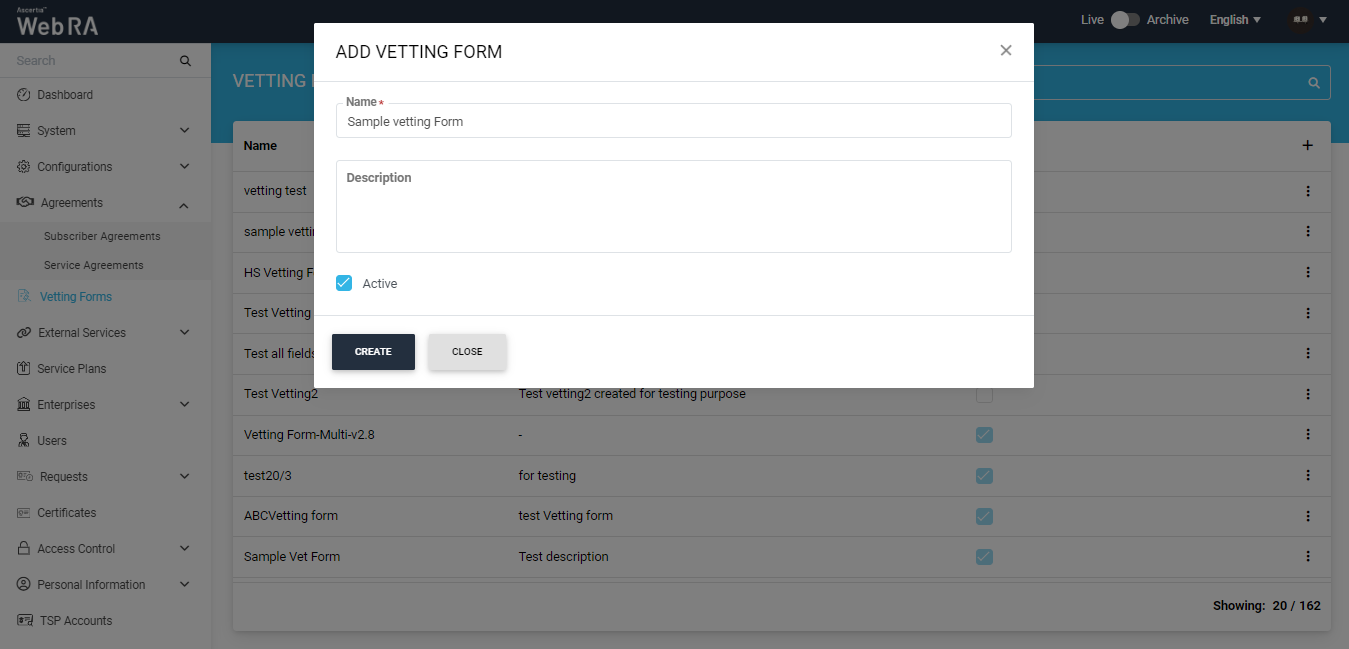Toggle active checkbox for the test20/3 row

click(x=984, y=476)
